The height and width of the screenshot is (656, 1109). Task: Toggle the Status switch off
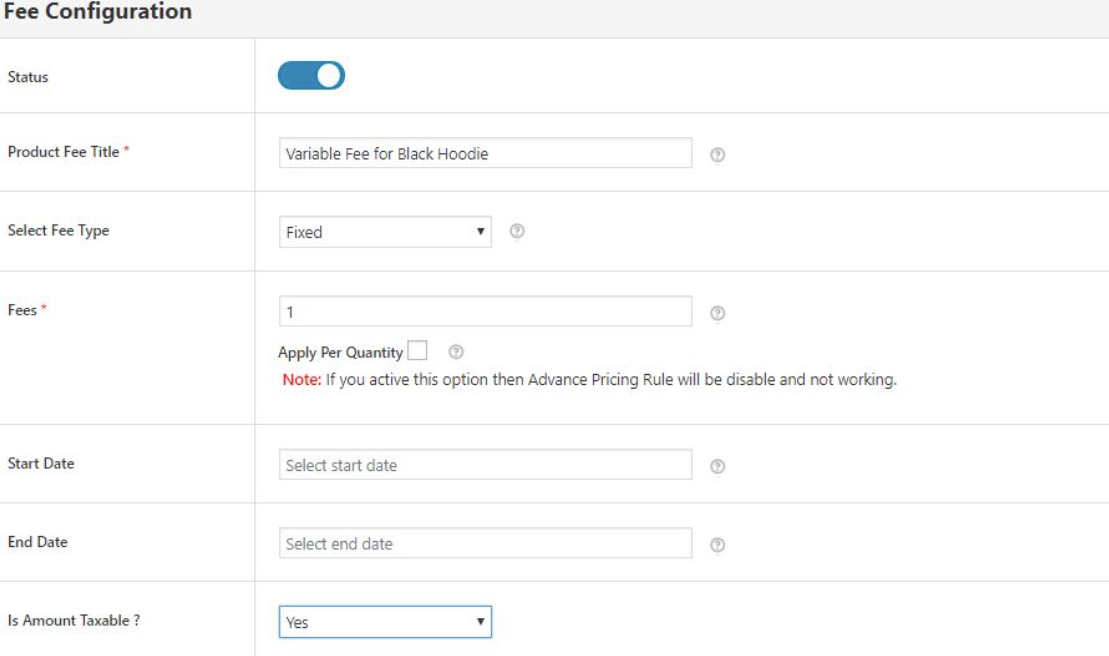click(x=311, y=76)
